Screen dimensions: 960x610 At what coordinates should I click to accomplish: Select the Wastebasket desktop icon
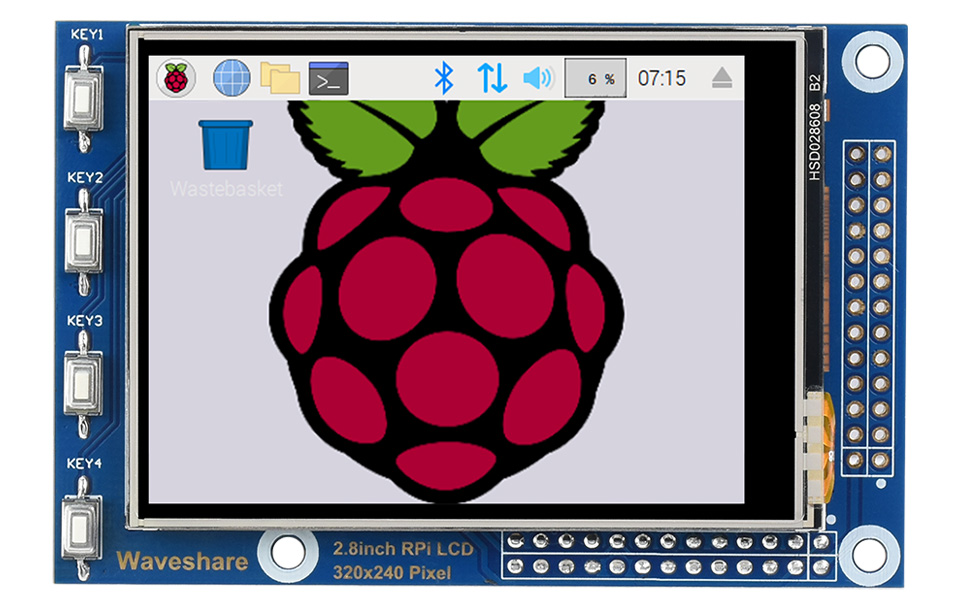(225, 145)
